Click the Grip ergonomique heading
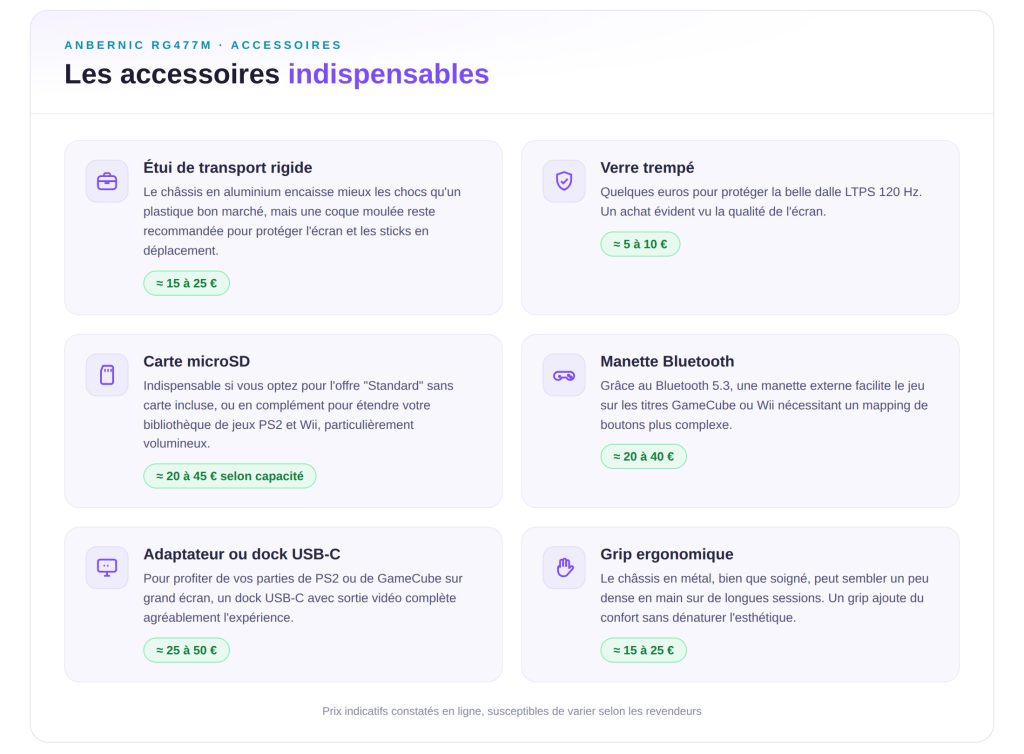 tap(667, 554)
